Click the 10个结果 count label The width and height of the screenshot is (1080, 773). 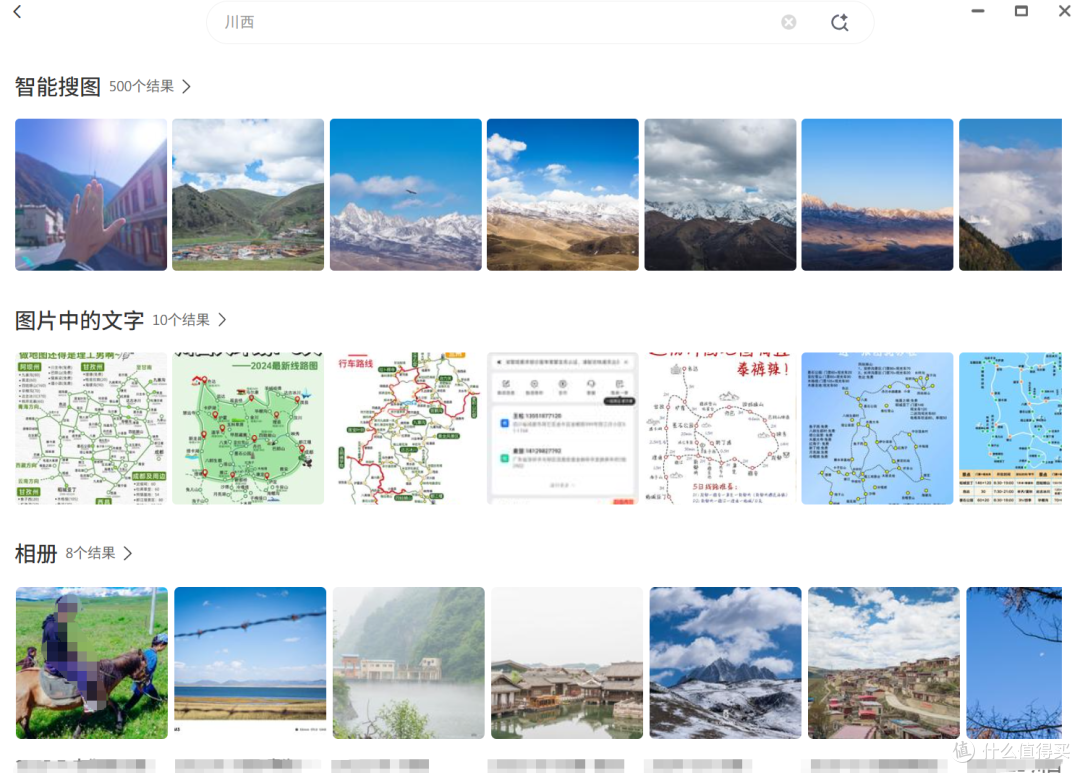(x=180, y=320)
